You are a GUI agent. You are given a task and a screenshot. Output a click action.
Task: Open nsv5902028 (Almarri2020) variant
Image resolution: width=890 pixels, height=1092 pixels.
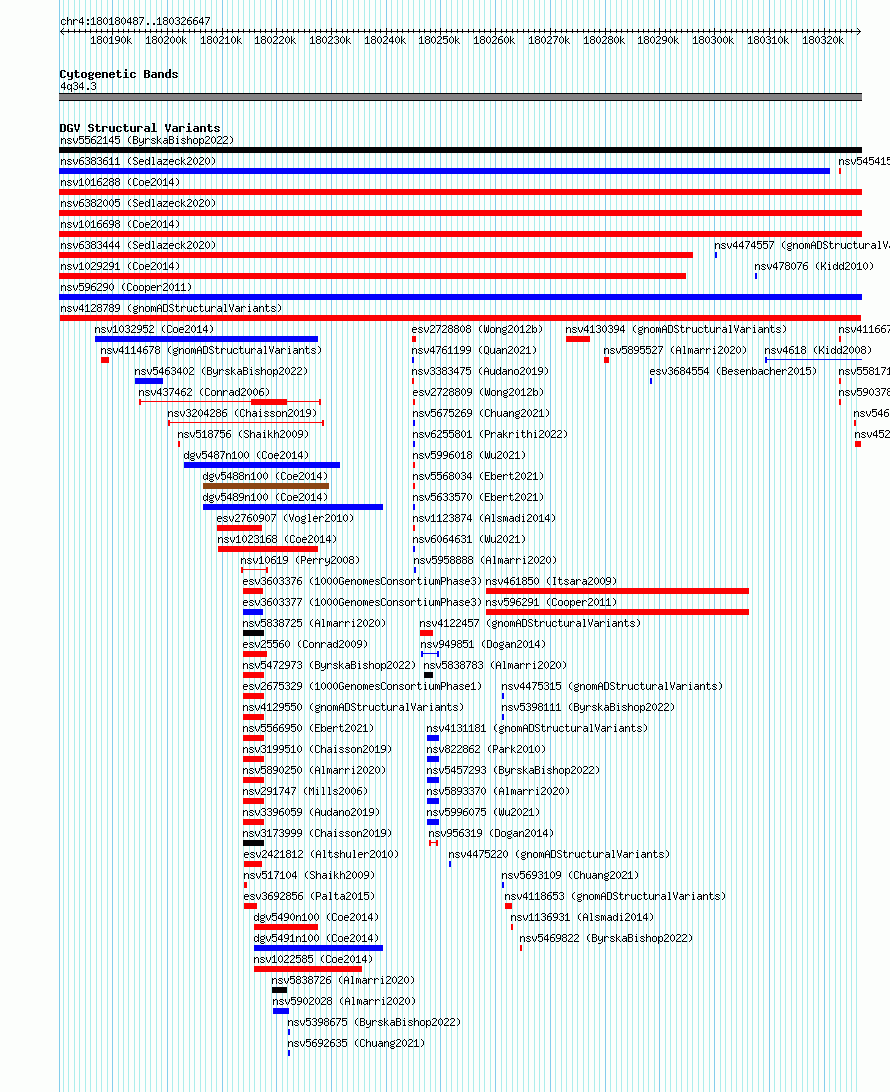pyautogui.click(x=344, y=1001)
